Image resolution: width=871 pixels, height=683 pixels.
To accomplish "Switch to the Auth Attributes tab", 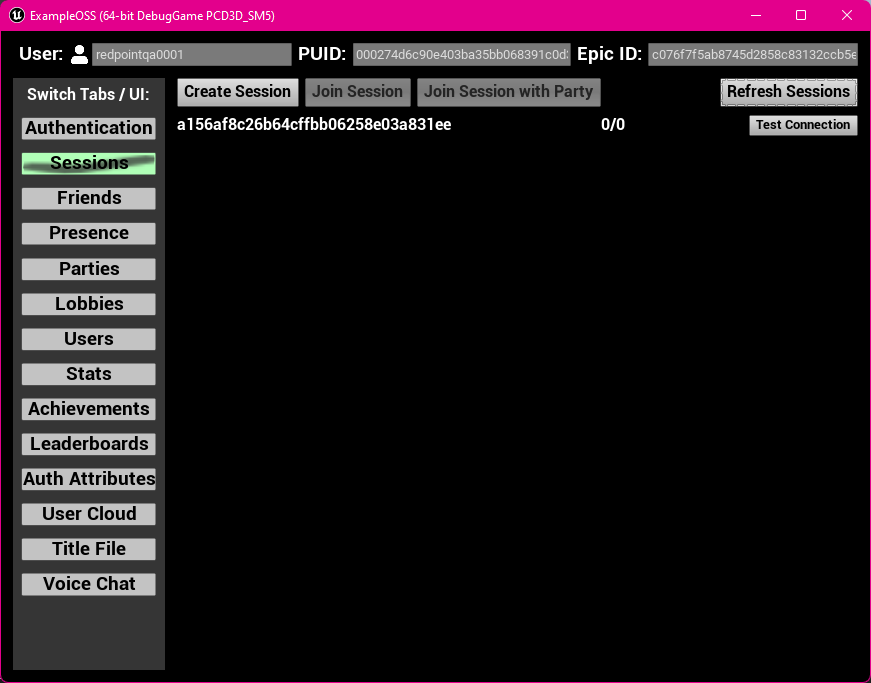I will (x=88, y=478).
